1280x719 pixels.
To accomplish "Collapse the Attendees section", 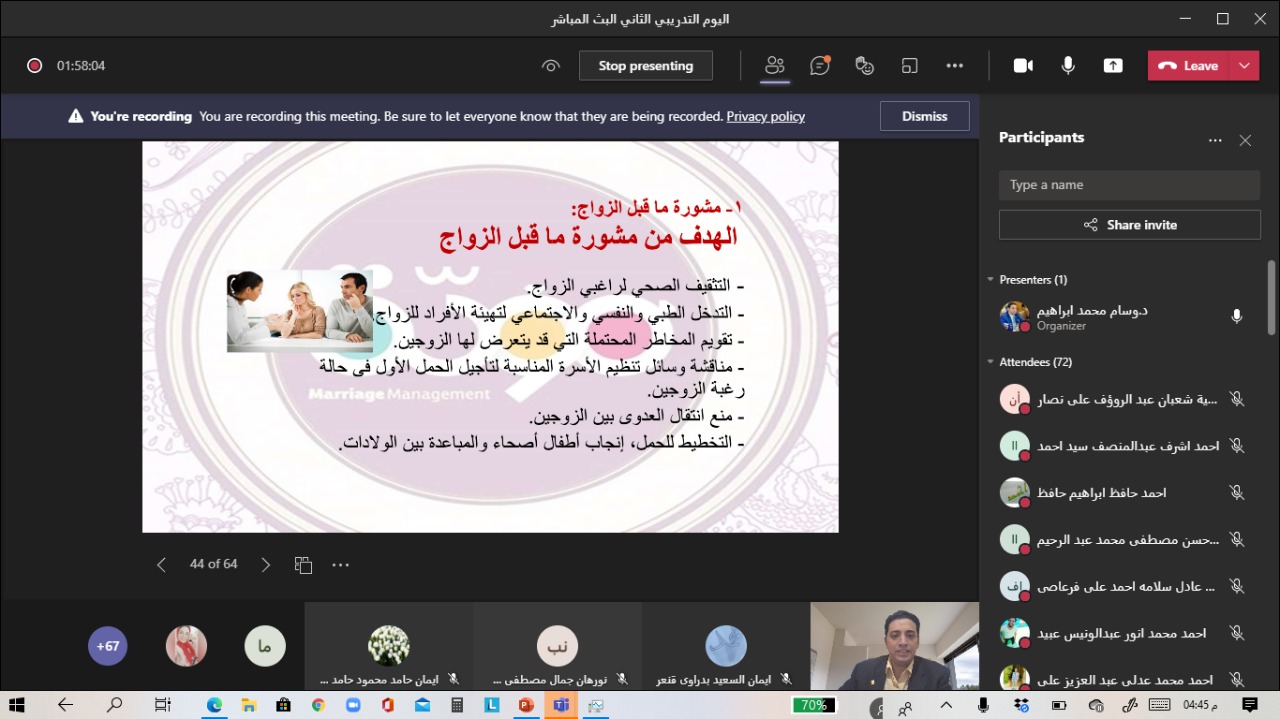I will (991, 362).
